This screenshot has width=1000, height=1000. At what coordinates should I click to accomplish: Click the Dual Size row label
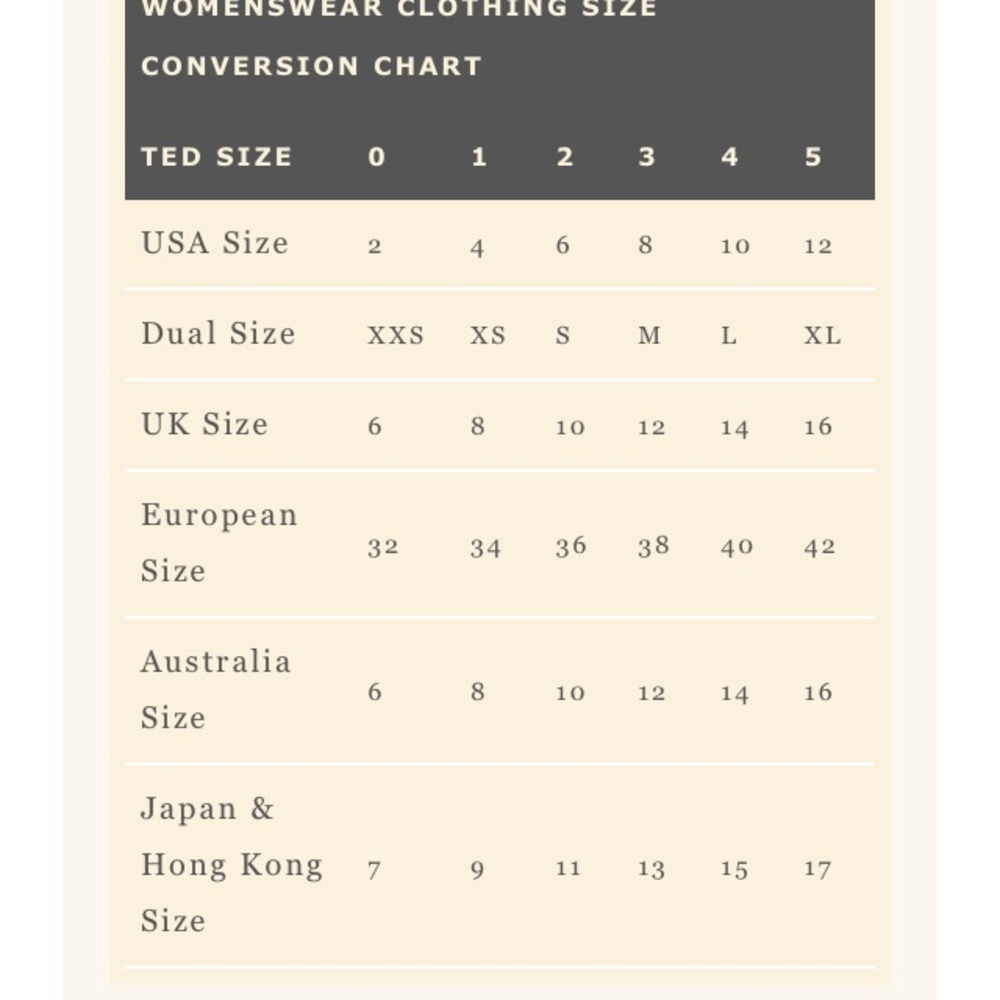[218, 334]
